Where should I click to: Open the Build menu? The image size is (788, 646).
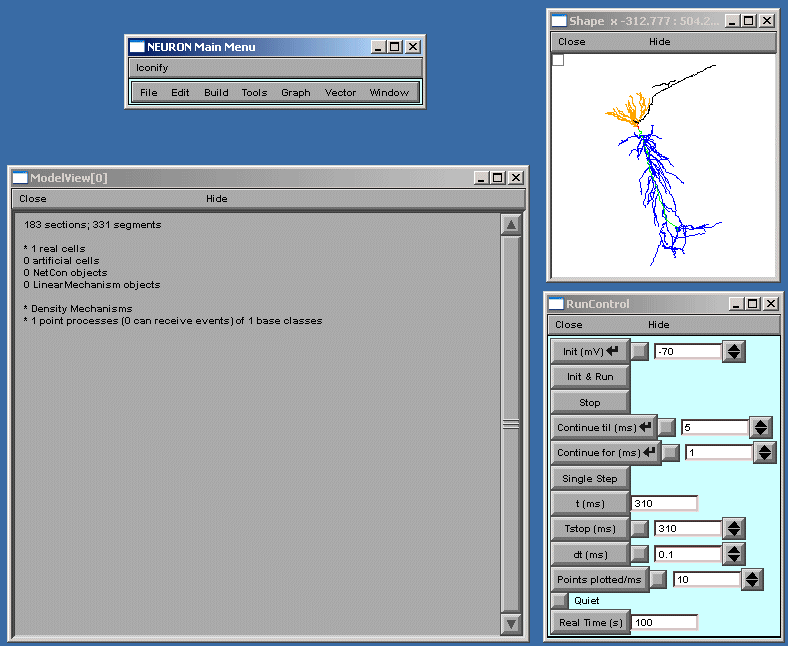click(x=216, y=93)
